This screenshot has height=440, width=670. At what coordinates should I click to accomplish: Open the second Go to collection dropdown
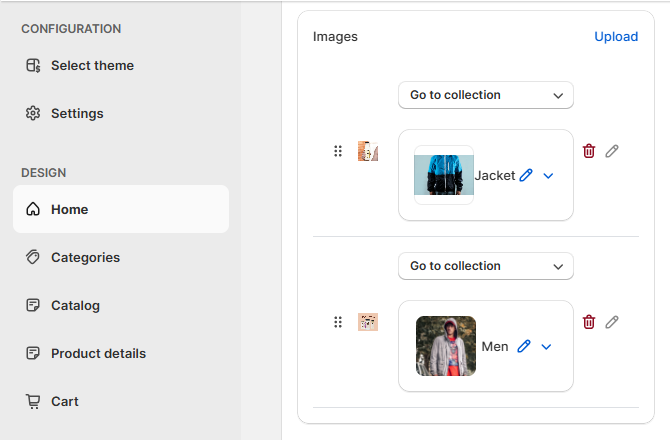point(486,266)
